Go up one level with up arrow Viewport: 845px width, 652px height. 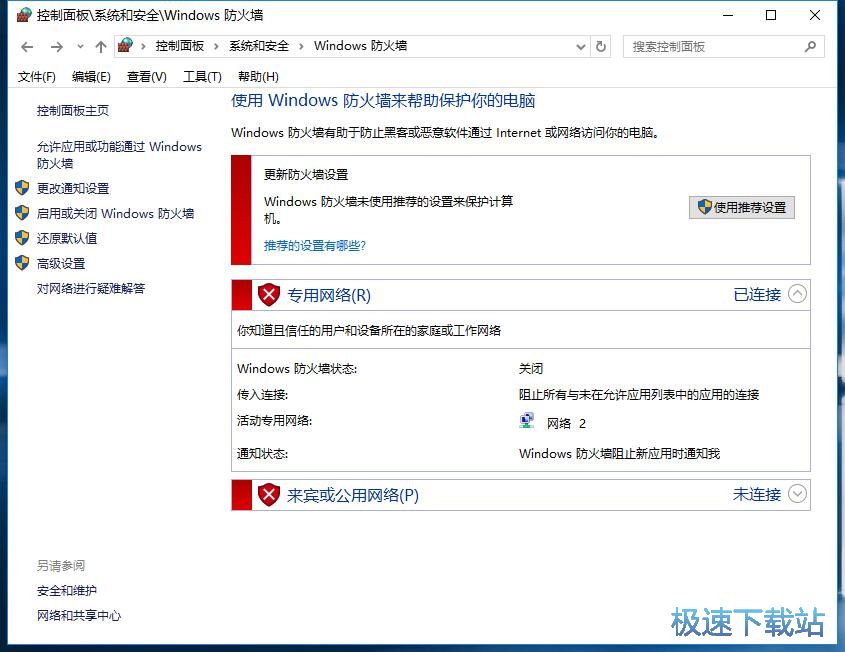click(101, 47)
